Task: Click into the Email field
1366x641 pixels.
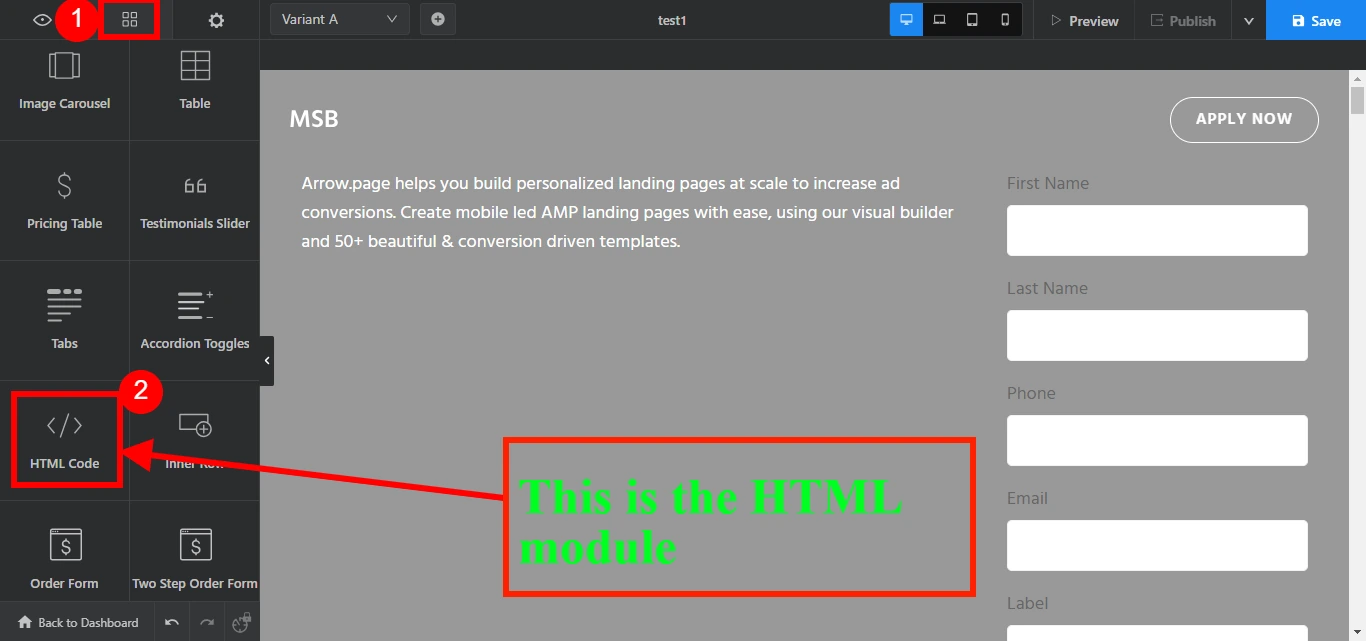Action: click(x=1157, y=545)
